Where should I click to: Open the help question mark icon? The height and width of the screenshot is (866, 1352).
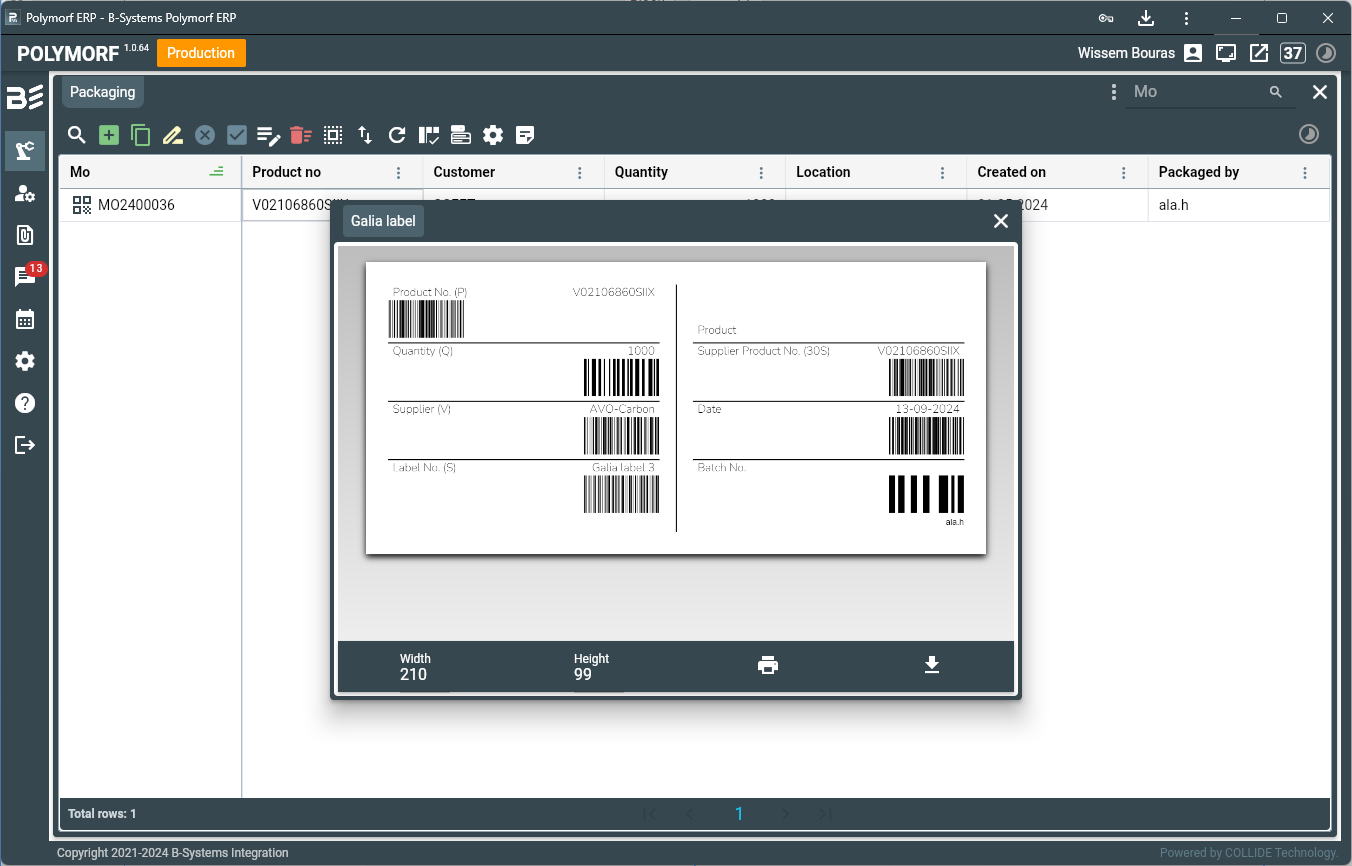(25, 403)
